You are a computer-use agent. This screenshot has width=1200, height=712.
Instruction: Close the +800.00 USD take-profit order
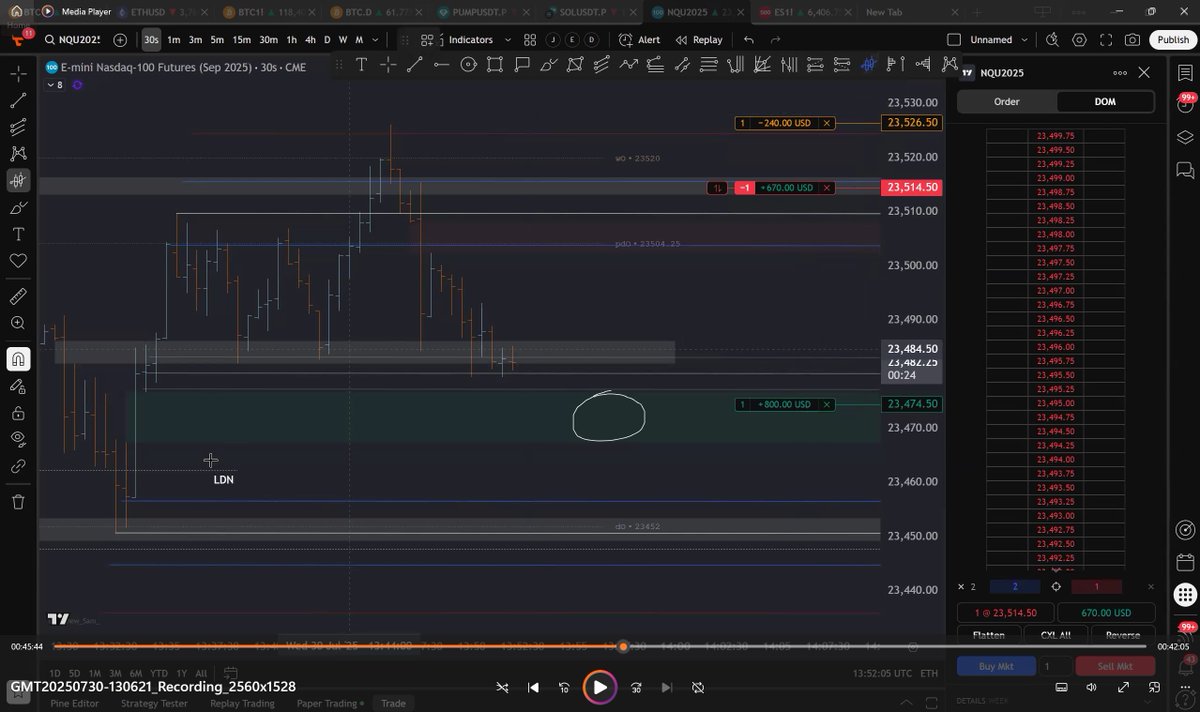tap(826, 405)
